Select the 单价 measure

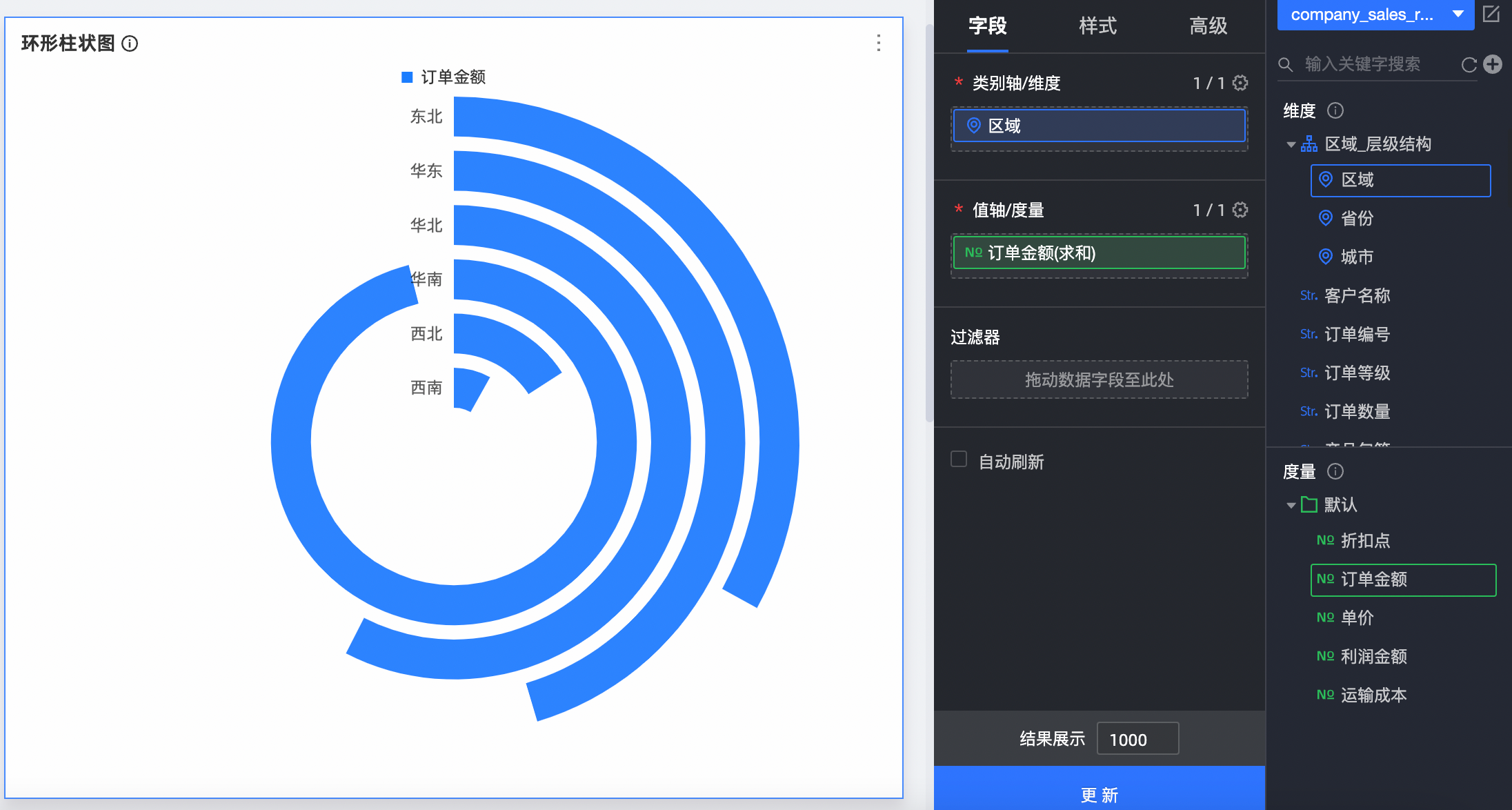click(1357, 618)
